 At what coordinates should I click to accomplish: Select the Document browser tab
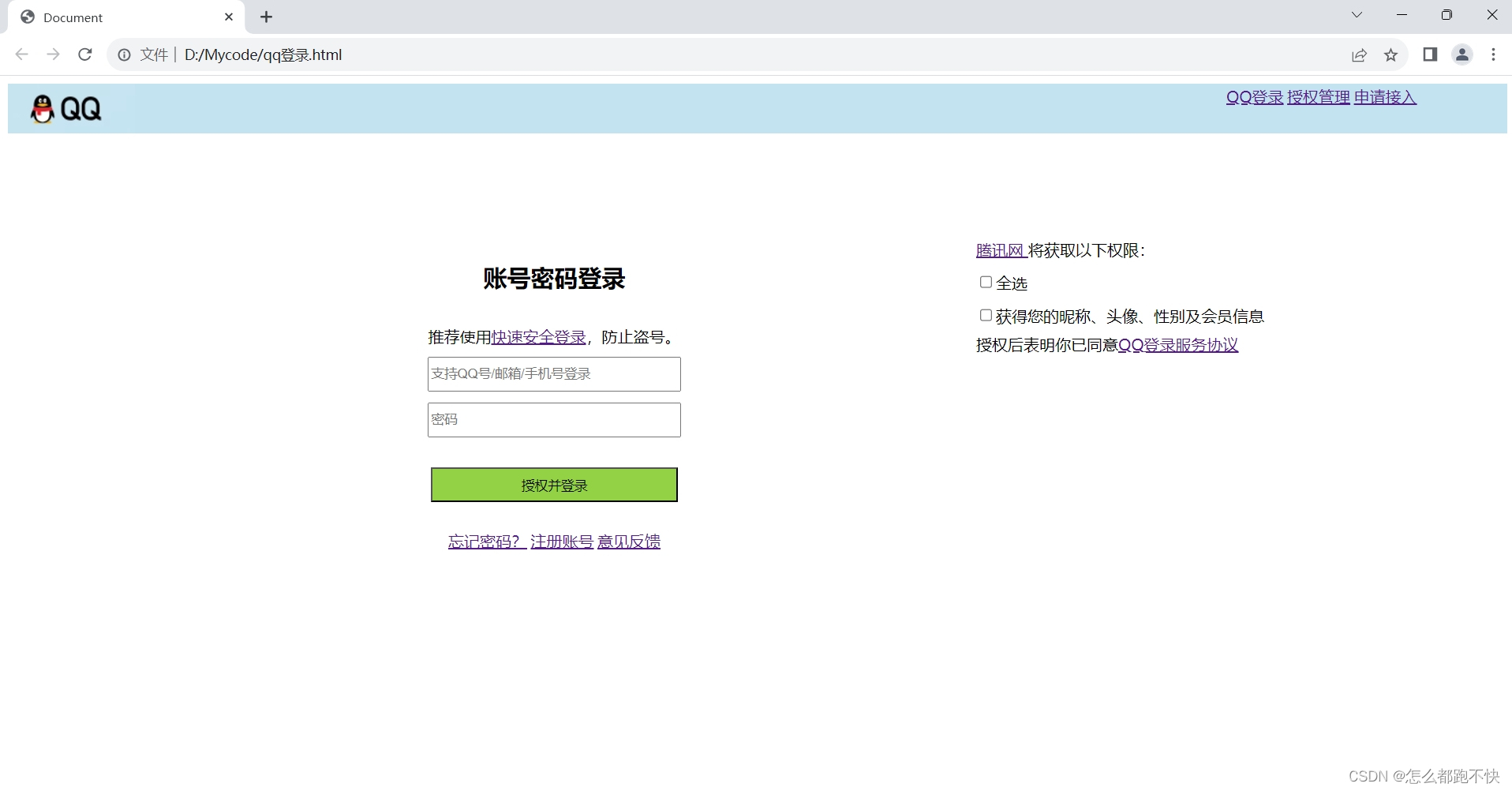pos(126,17)
